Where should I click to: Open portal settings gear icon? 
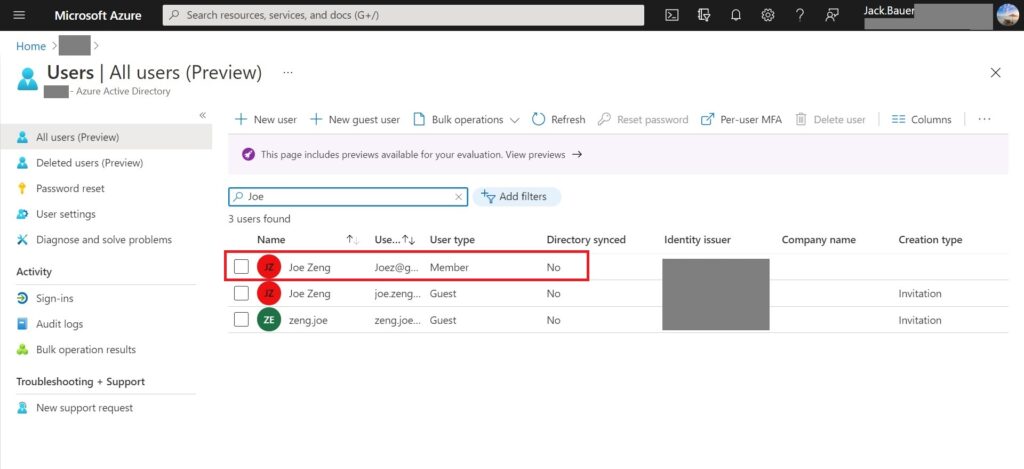point(768,15)
